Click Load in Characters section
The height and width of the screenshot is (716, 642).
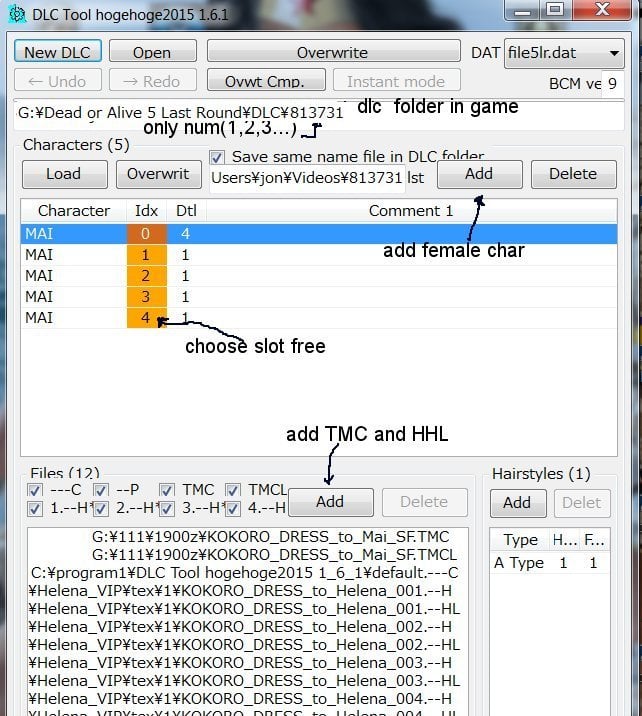64,174
